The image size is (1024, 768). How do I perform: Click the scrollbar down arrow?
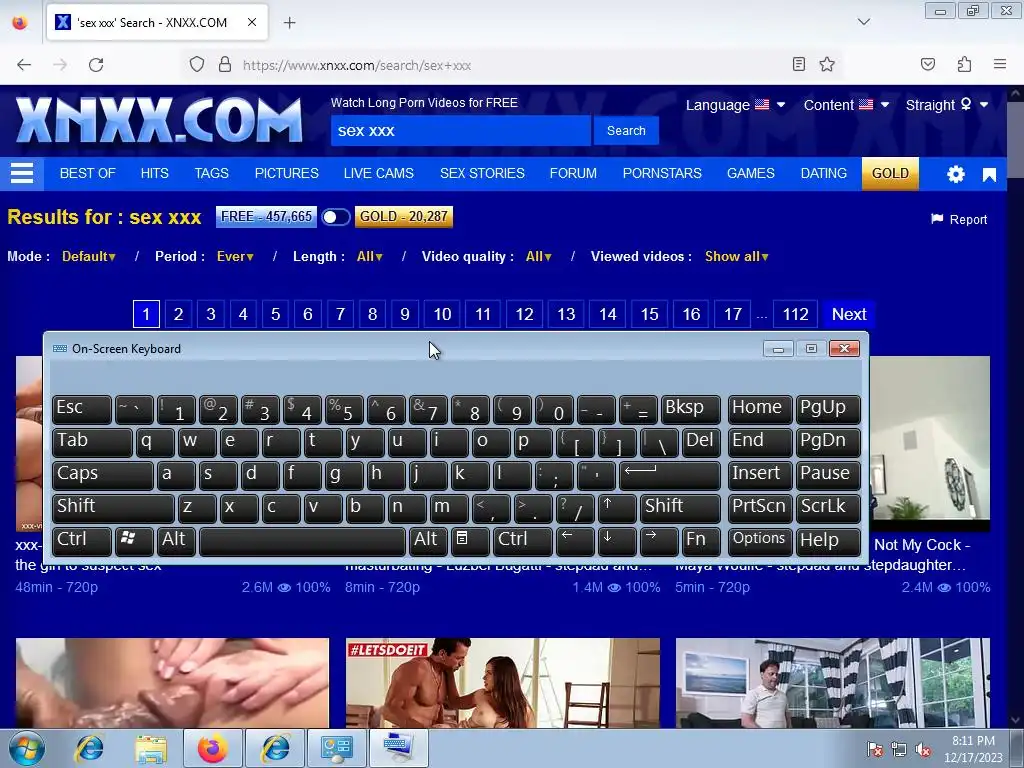tap(1015, 720)
